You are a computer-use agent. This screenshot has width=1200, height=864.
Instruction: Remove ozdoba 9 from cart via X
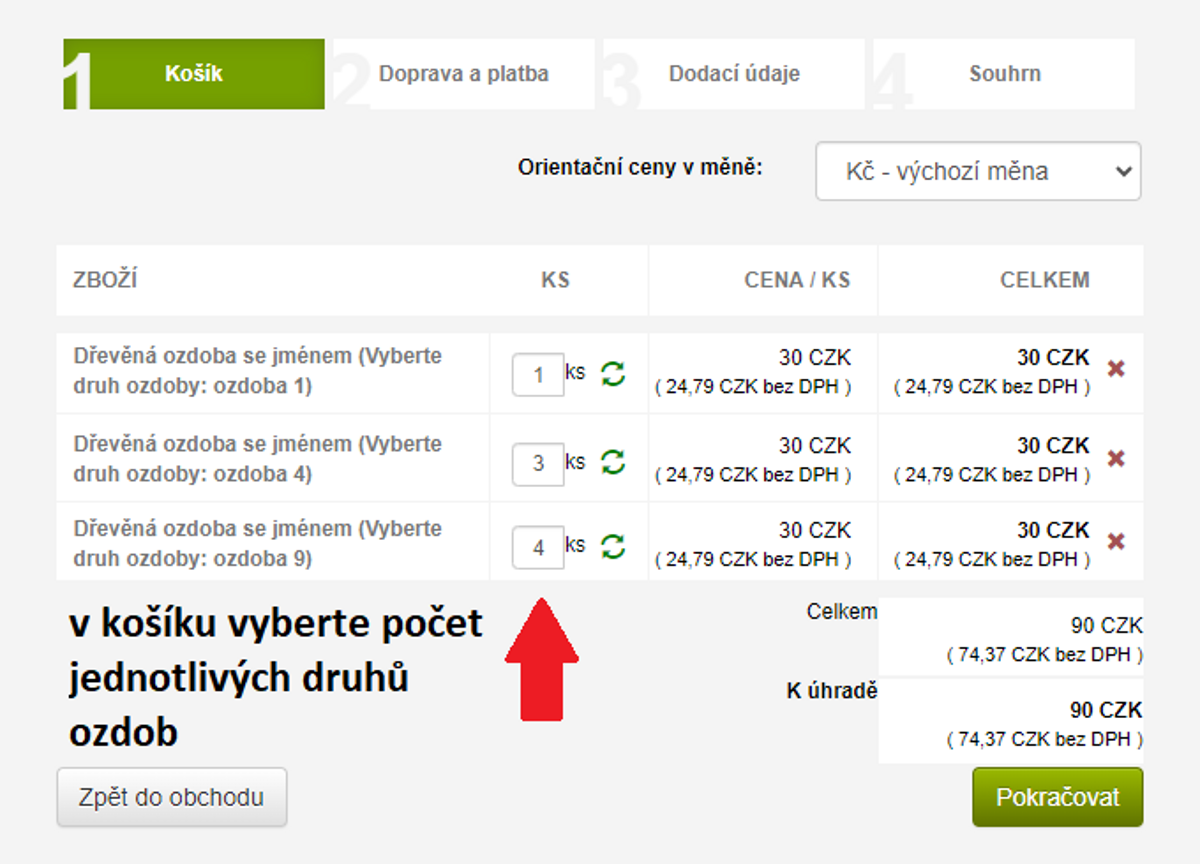coord(1116,542)
